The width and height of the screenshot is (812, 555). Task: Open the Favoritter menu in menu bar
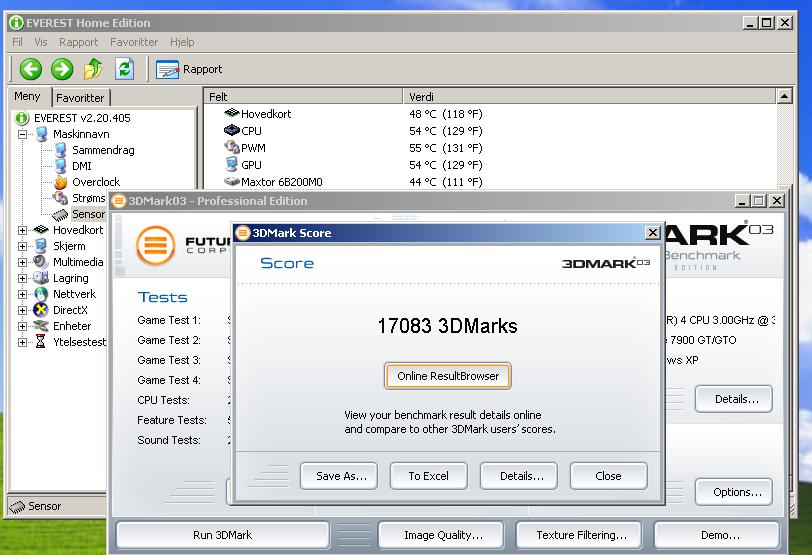pos(134,42)
